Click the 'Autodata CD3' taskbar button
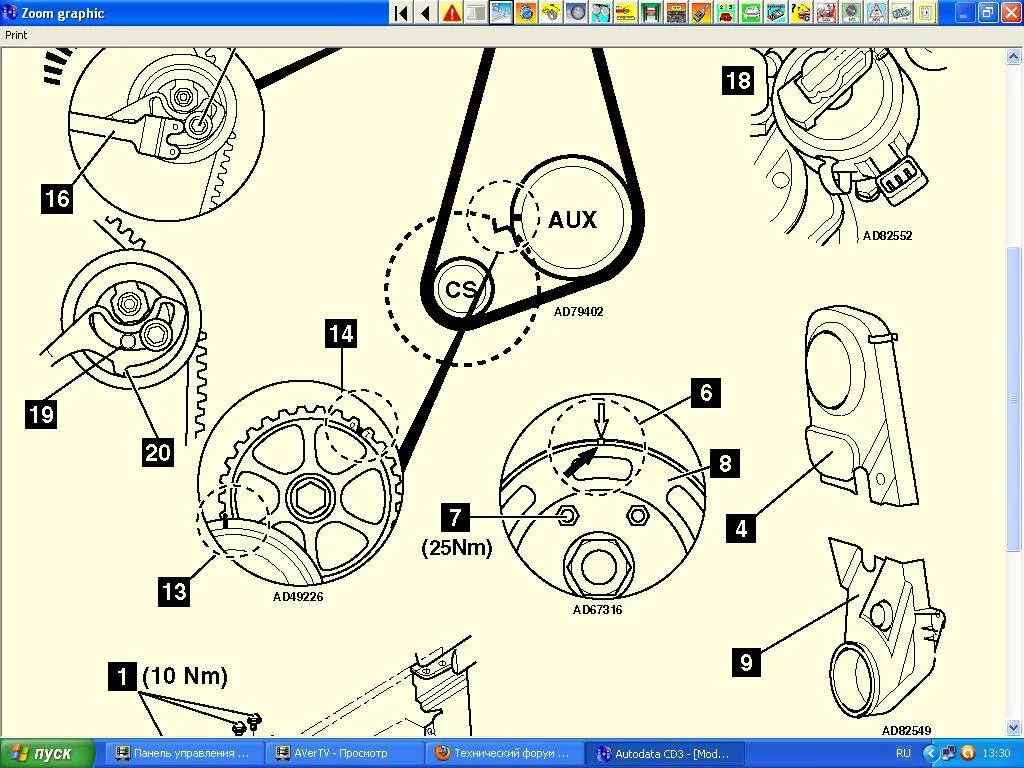The width and height of the screenshot is (1024, 768). click(x=664, y=753)
